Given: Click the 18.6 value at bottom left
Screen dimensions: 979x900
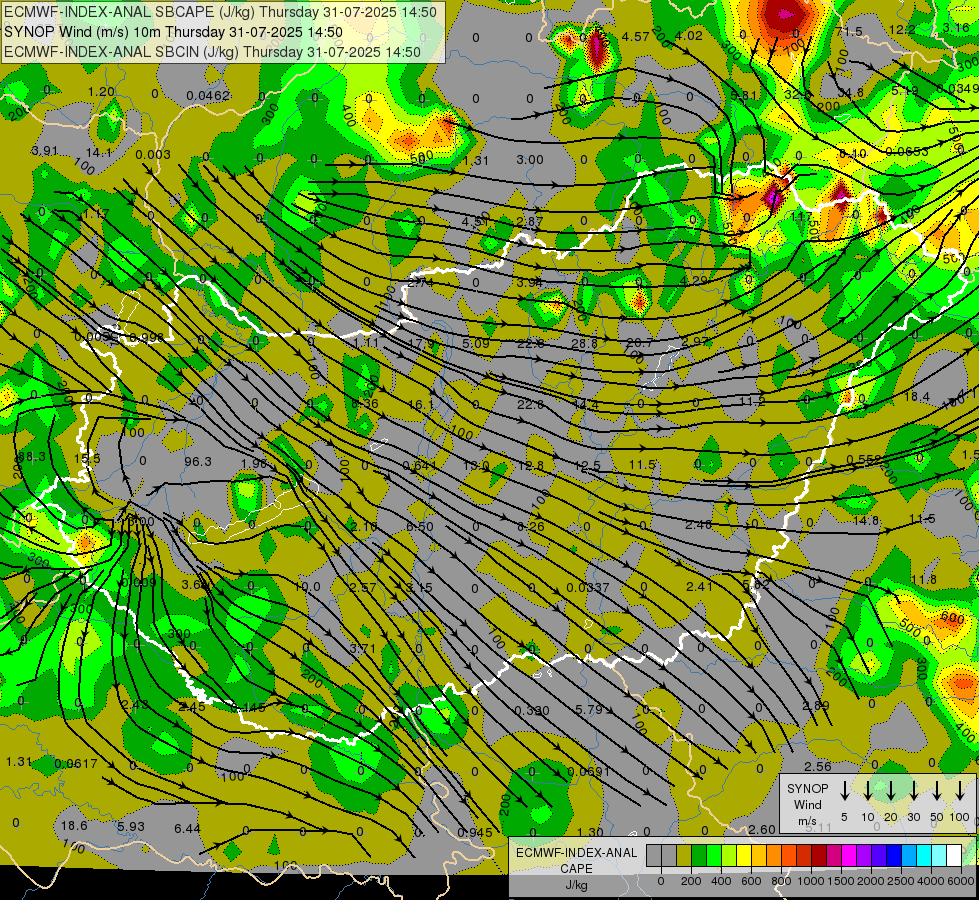Looking at the screenshot, I should tap(74, 826).
